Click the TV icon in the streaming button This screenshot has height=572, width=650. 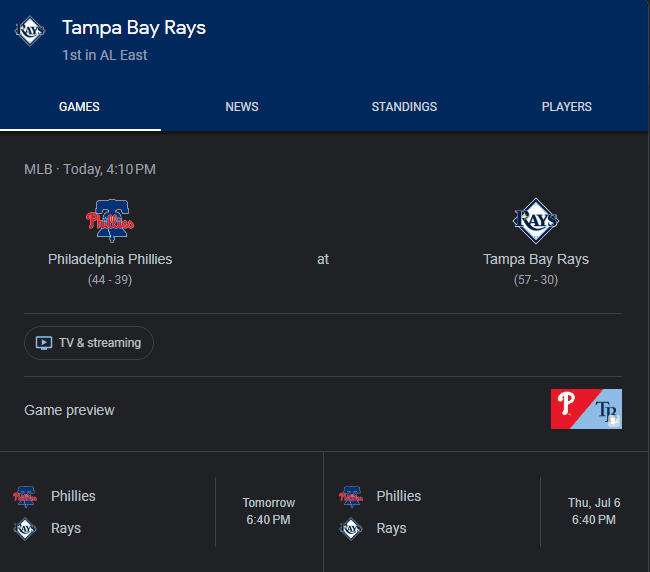[44, 343]
